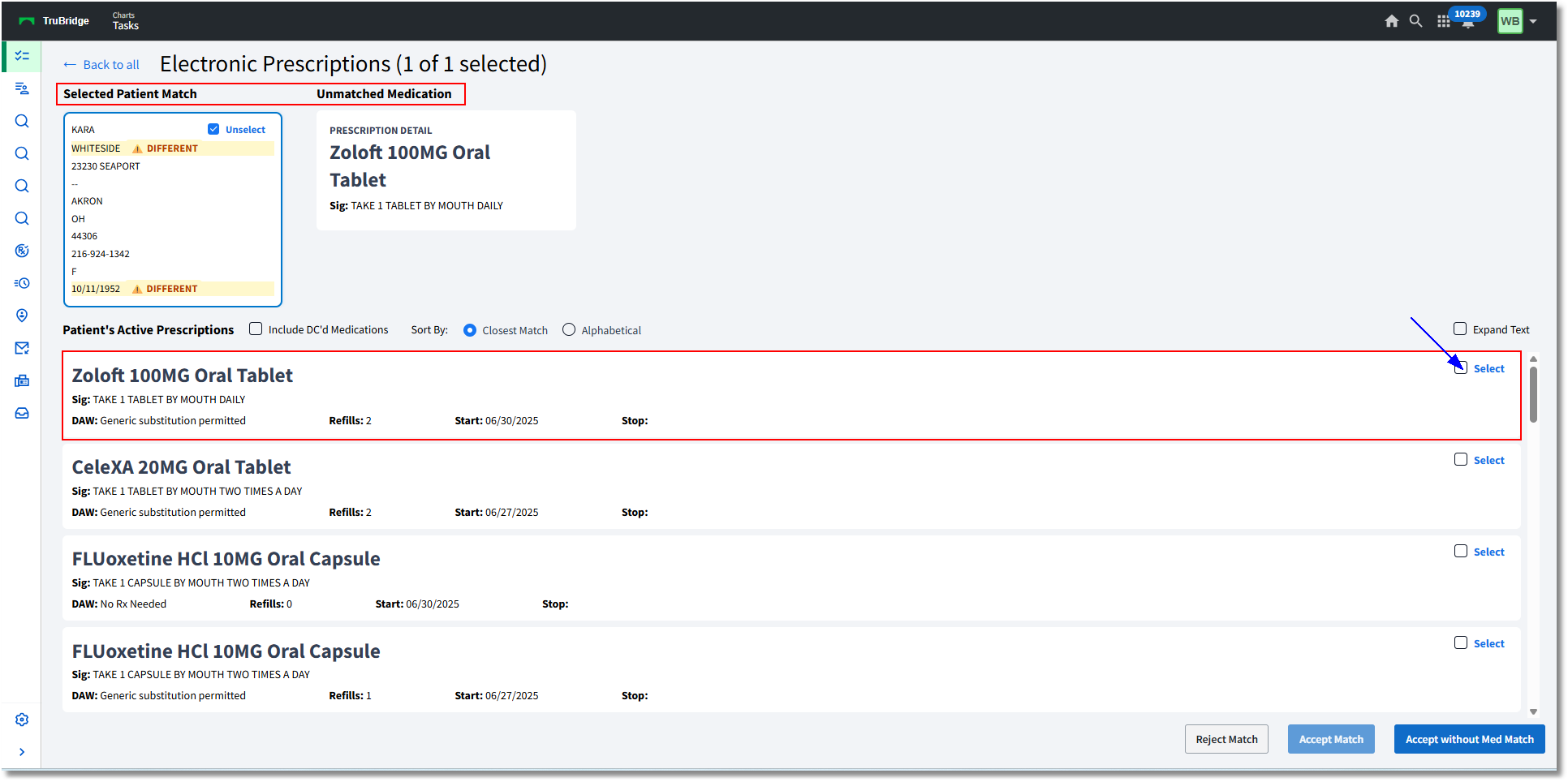Expand the sidebar with bottom chevron
Screen dimensions: 1568x782
click(x=22, y=752)
